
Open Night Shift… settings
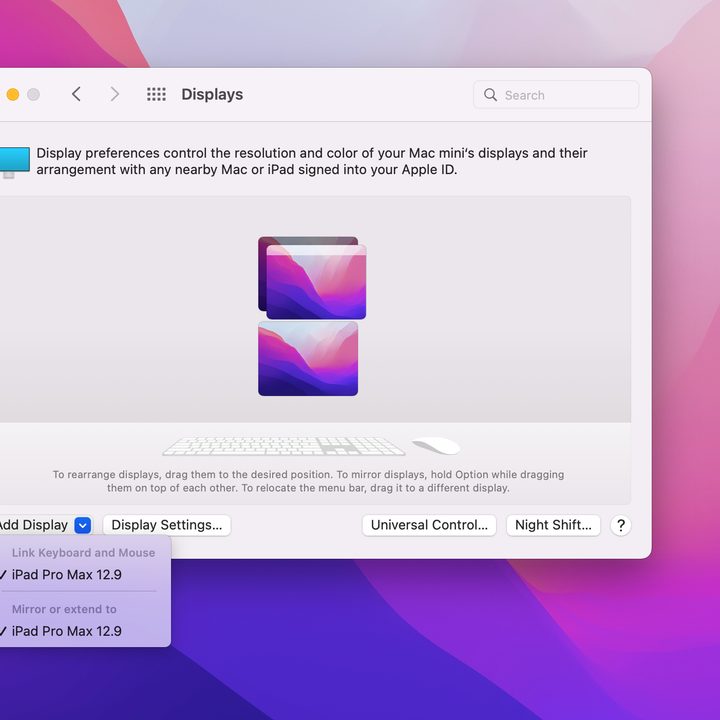click(553, 525)
